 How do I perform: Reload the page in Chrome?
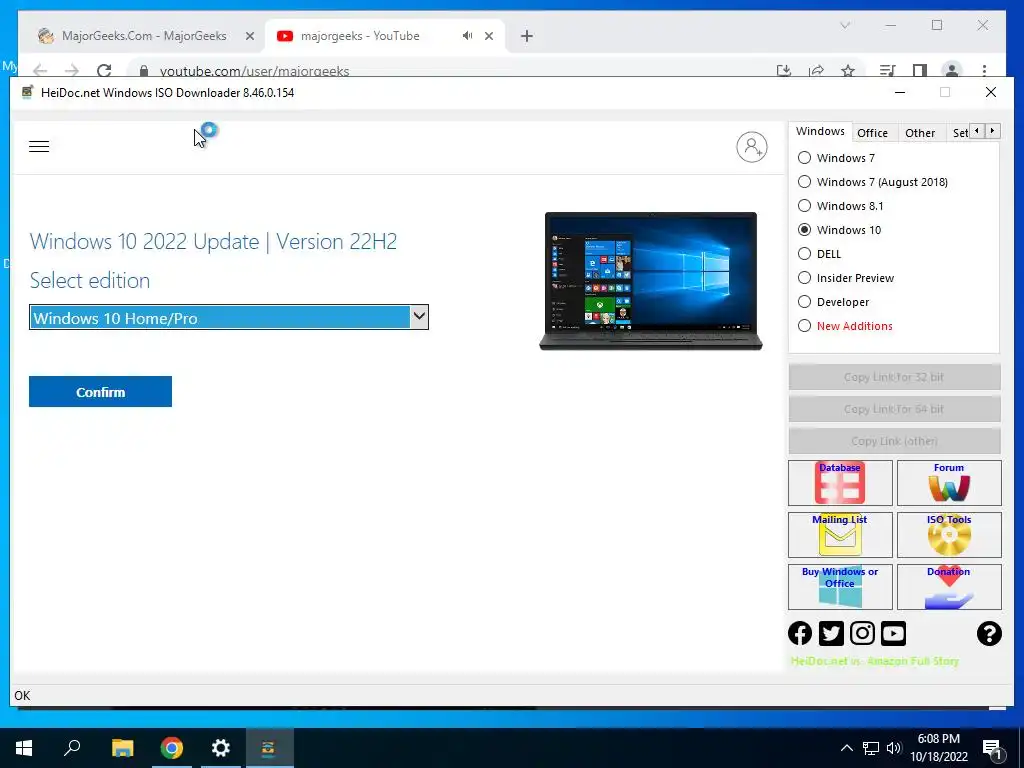coord(104,71)
